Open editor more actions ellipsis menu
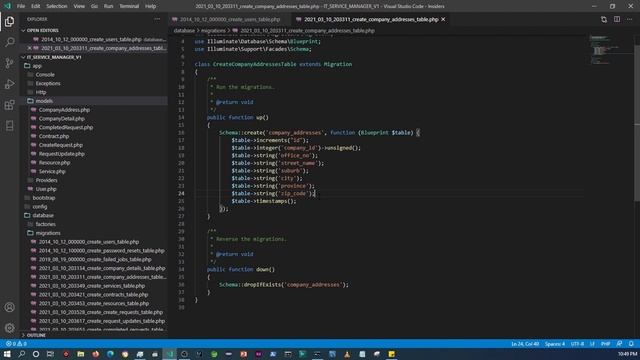The height and width of the screenshot is (360, 640). 630,19
